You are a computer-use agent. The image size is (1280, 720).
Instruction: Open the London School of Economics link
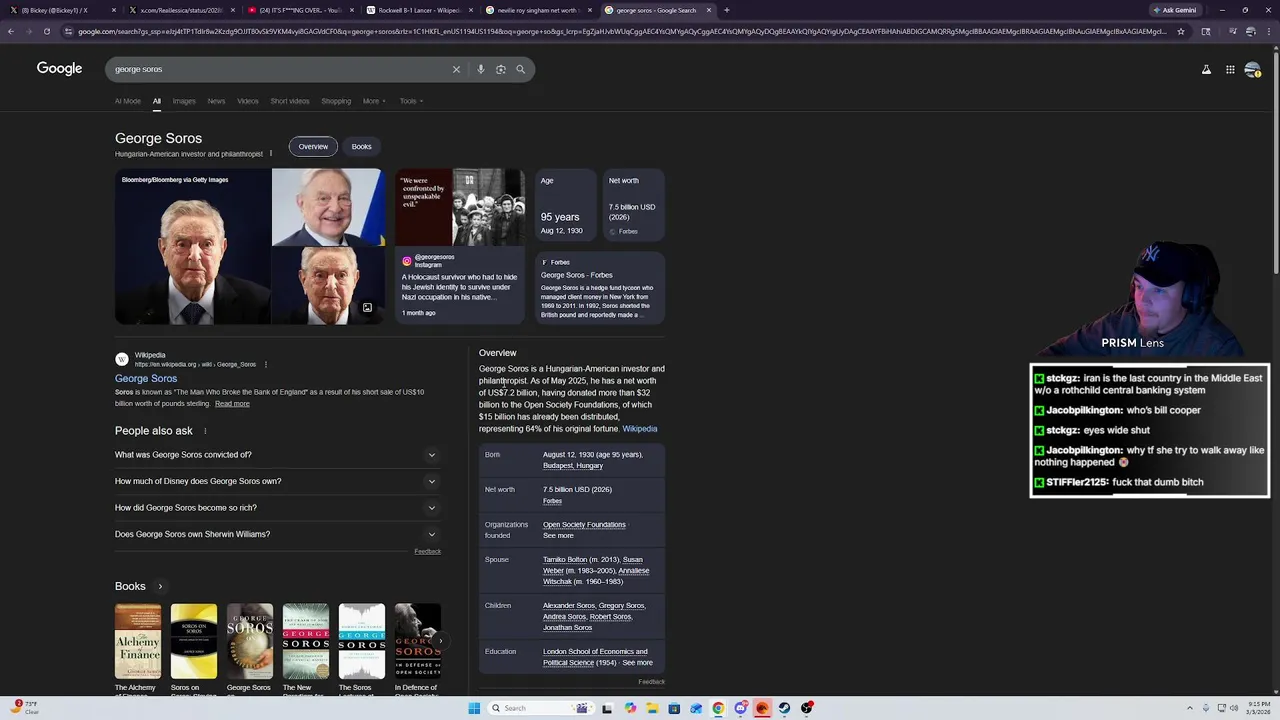pos(595,657)
